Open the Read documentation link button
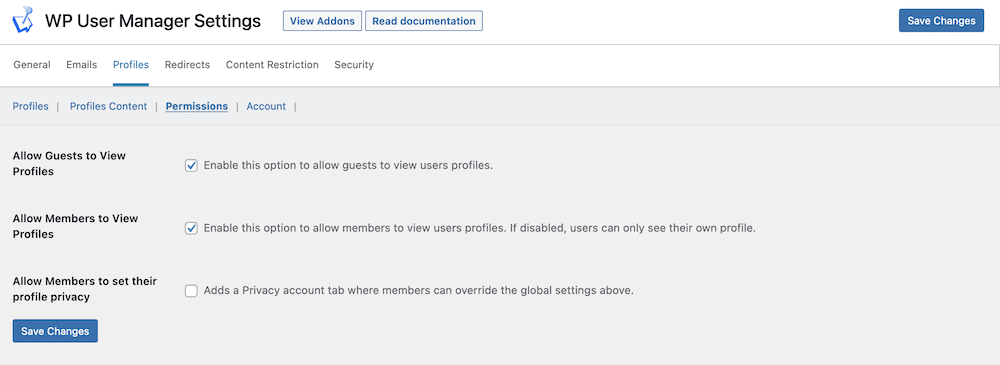Viewport: 1000px width, 365px height. (423, 20)
